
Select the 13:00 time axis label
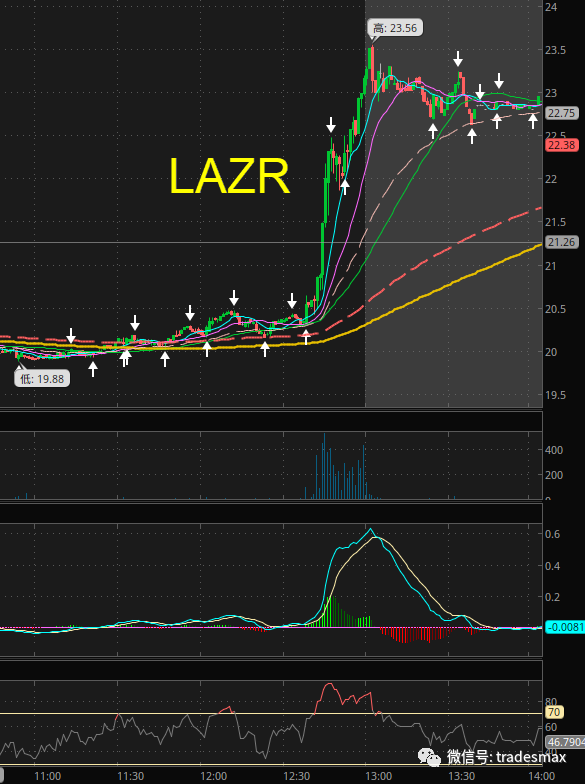point(378,776)
